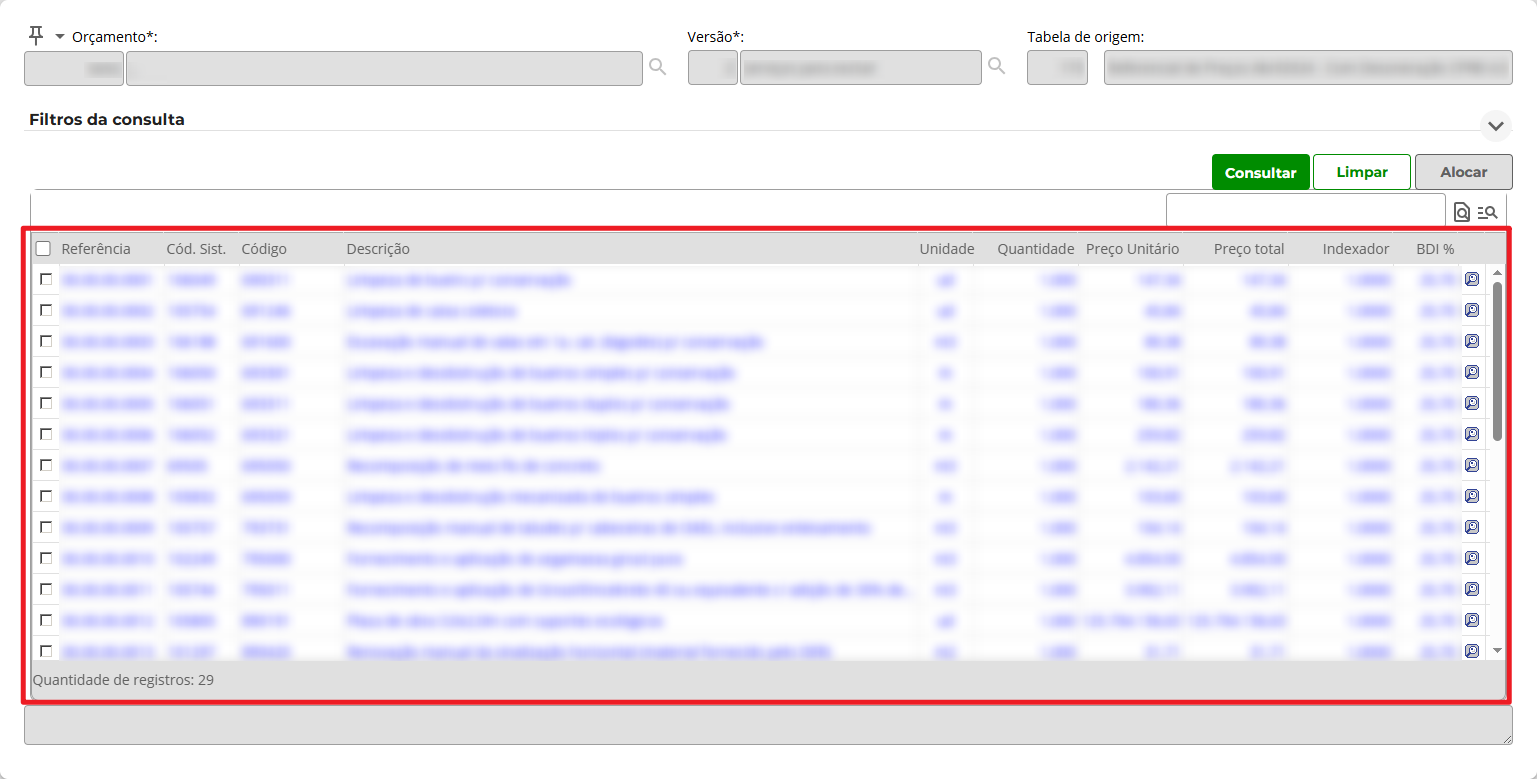This screenshot has height=779, width=1537.
Task: Toggle the select-all checkbox in grid header
Action: (x=43, y=249)
